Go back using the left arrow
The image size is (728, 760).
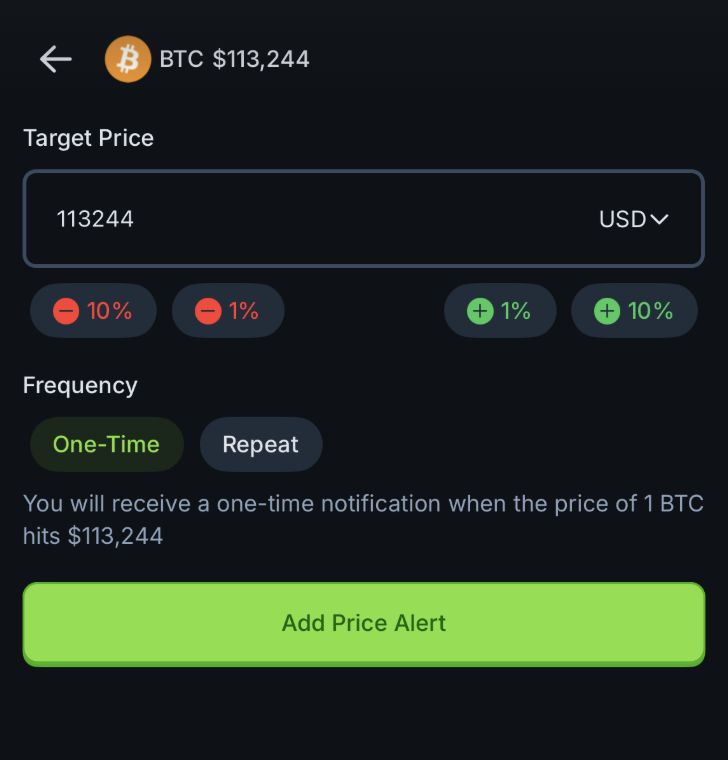[55, 59]
